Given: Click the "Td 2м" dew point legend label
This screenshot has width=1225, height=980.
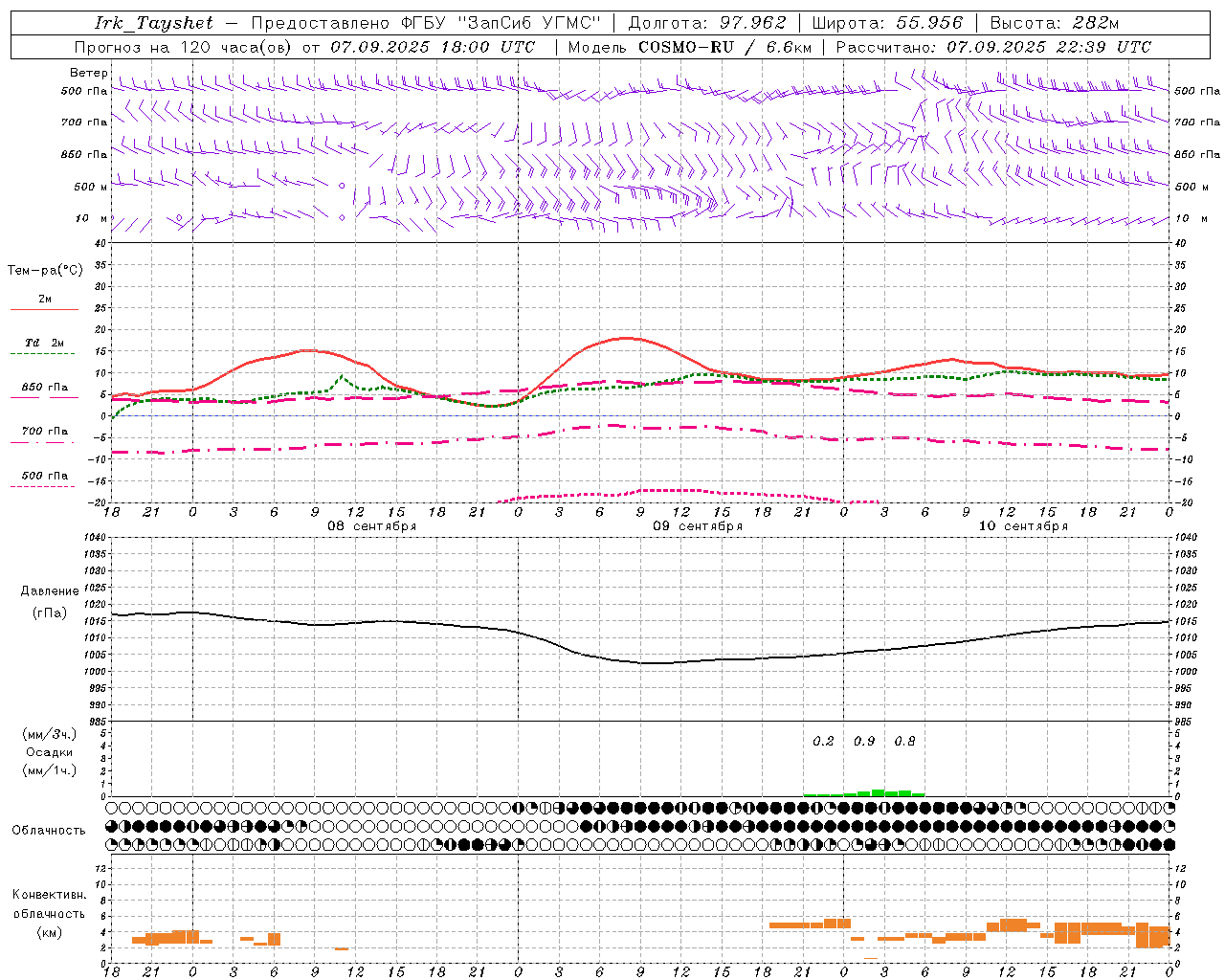Looking at the screenshot, I should 45,342.
